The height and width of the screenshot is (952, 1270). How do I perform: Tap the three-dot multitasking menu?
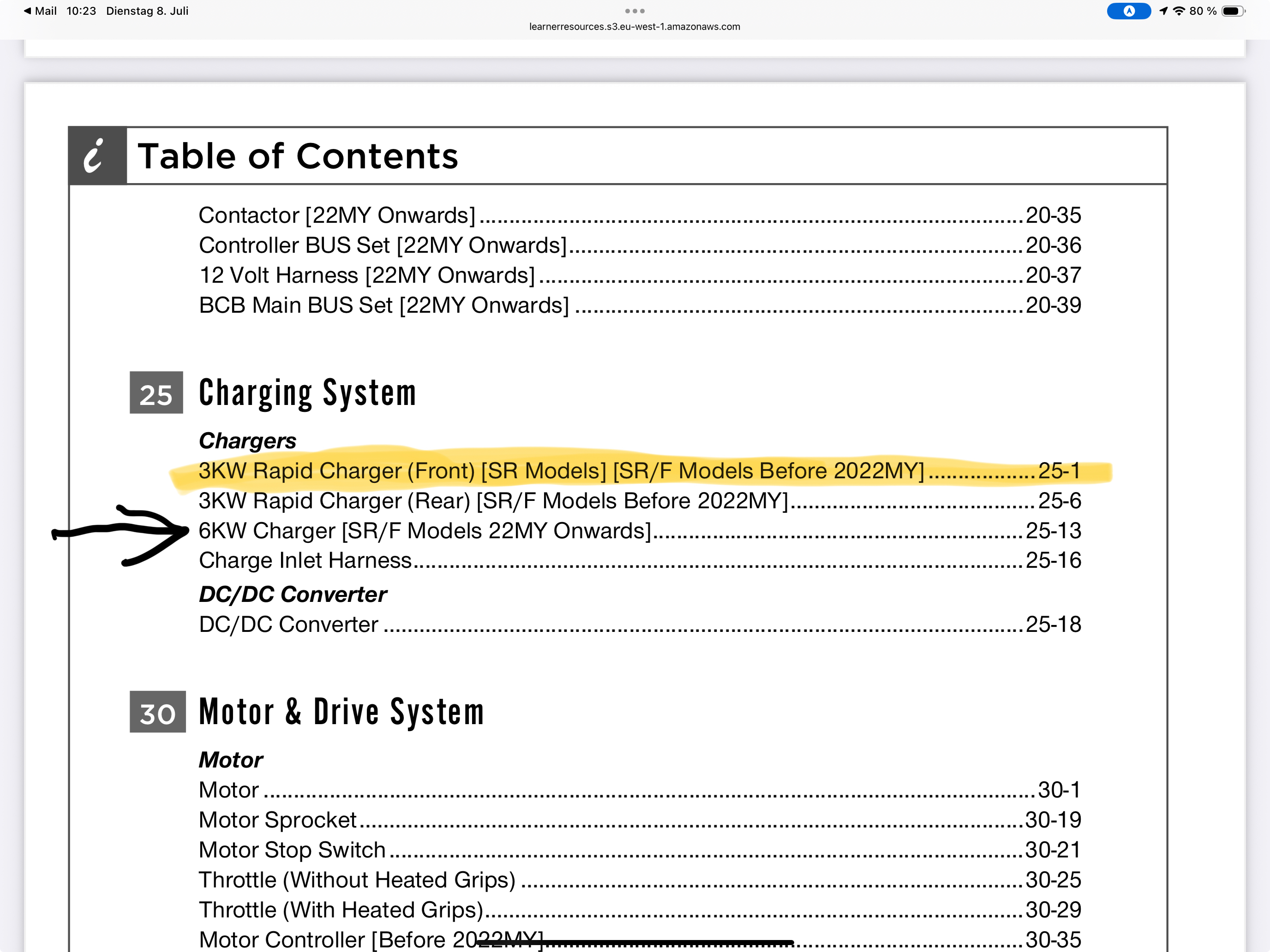click(635, 11)
